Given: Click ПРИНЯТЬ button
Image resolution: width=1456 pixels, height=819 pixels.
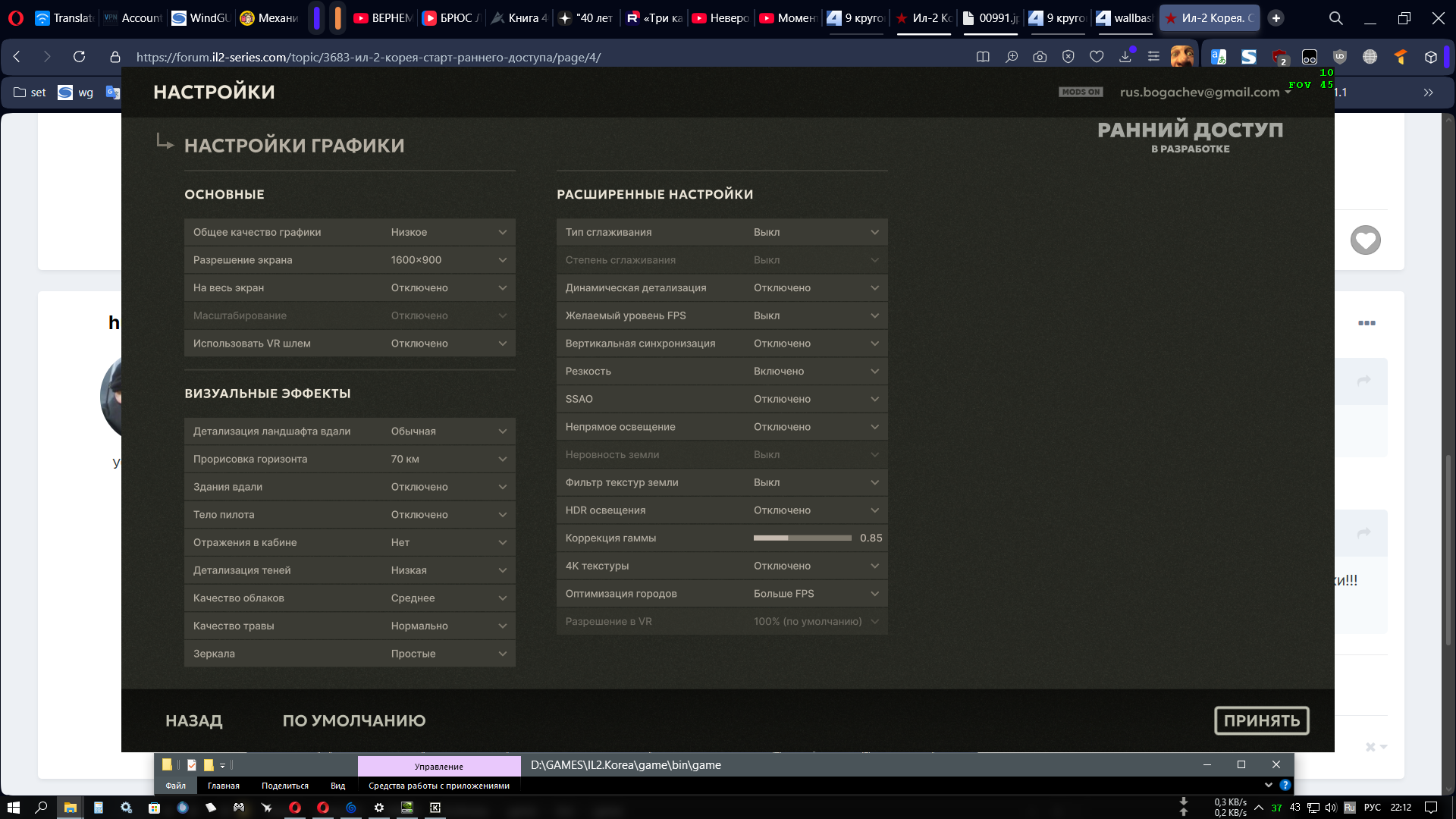Looking at the screenshot, I should pyautogui.click(x=1262, y=720).
